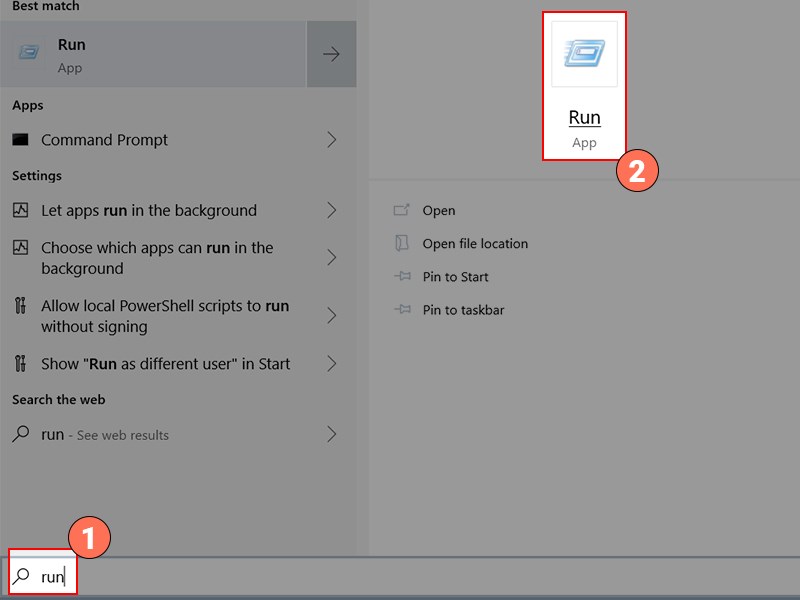Click icon beside Let apps run in background
The height and width of the screenshot is (600, 800).
[20, 210]
